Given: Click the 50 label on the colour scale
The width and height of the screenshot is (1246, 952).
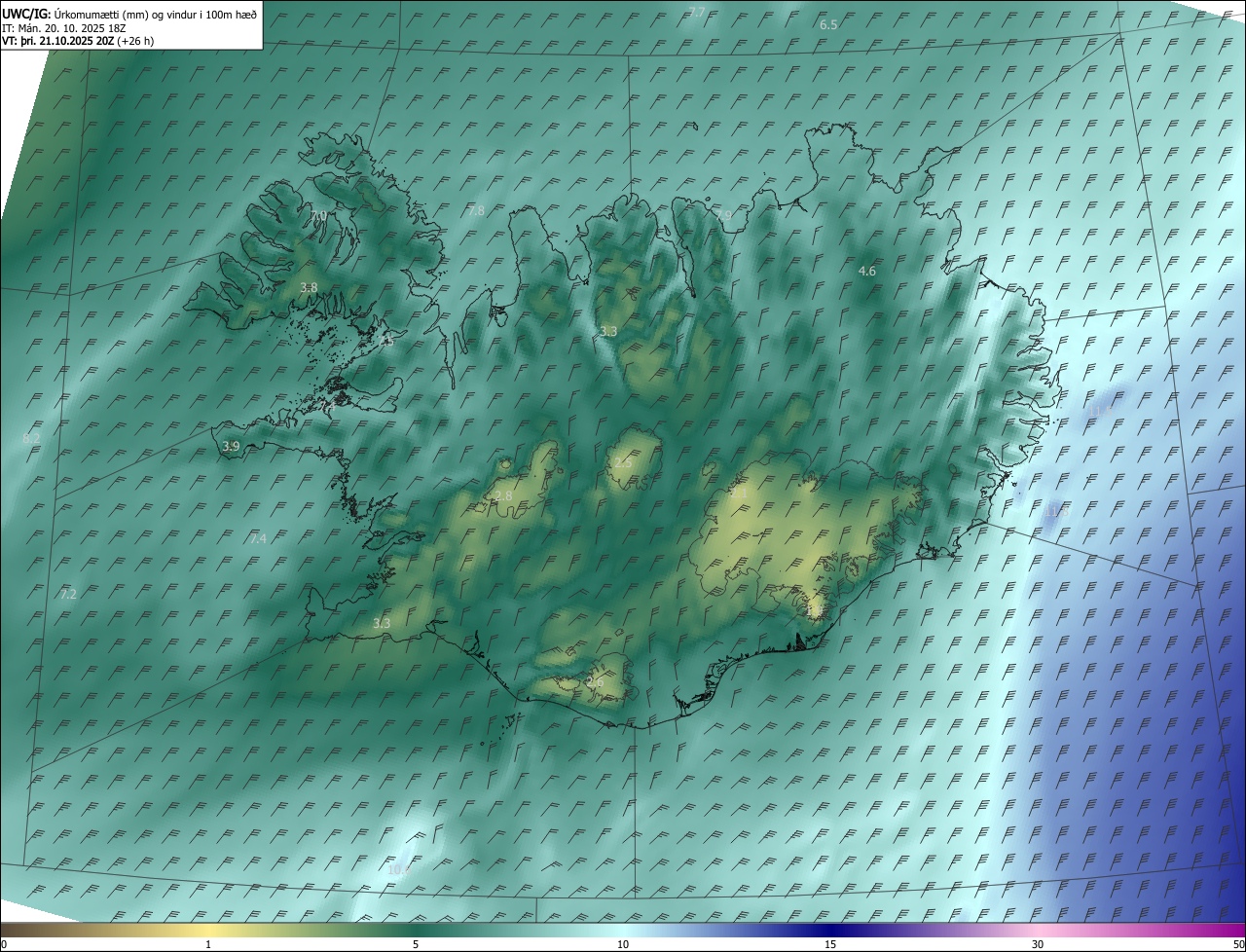Looking at the screenshot, I should pyautogui.click(x=1238, y=945).
